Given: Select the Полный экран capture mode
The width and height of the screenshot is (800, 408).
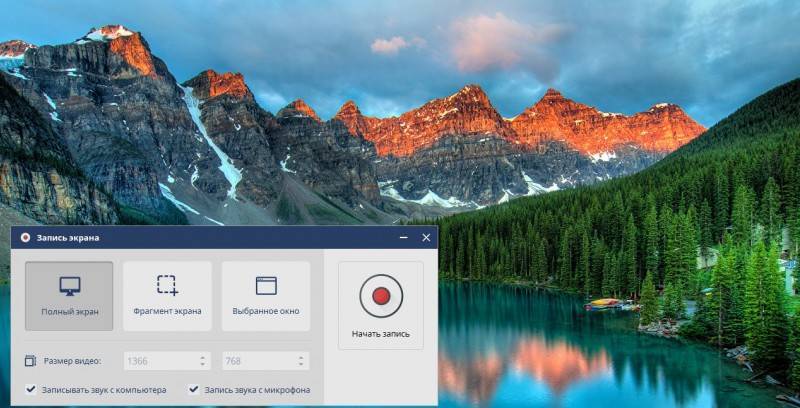Looking at the screenshot, I should click(x=69, y=296).
